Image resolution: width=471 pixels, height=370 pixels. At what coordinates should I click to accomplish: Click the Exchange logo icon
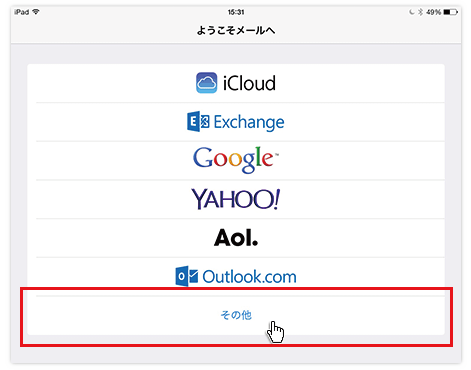tap(198, 122)
